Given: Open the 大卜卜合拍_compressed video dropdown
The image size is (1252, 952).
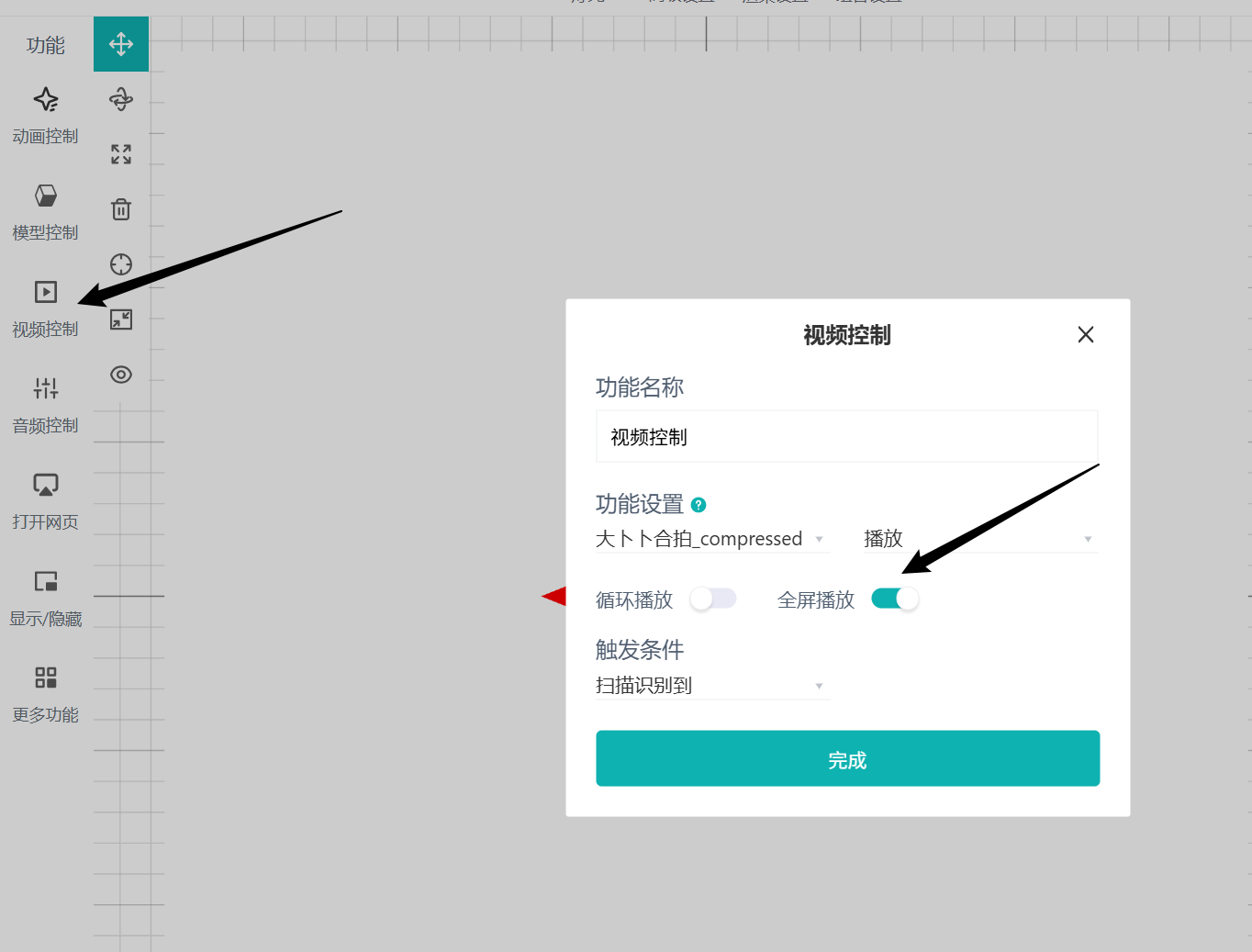Looking at the screenshot, I should 712,539.
